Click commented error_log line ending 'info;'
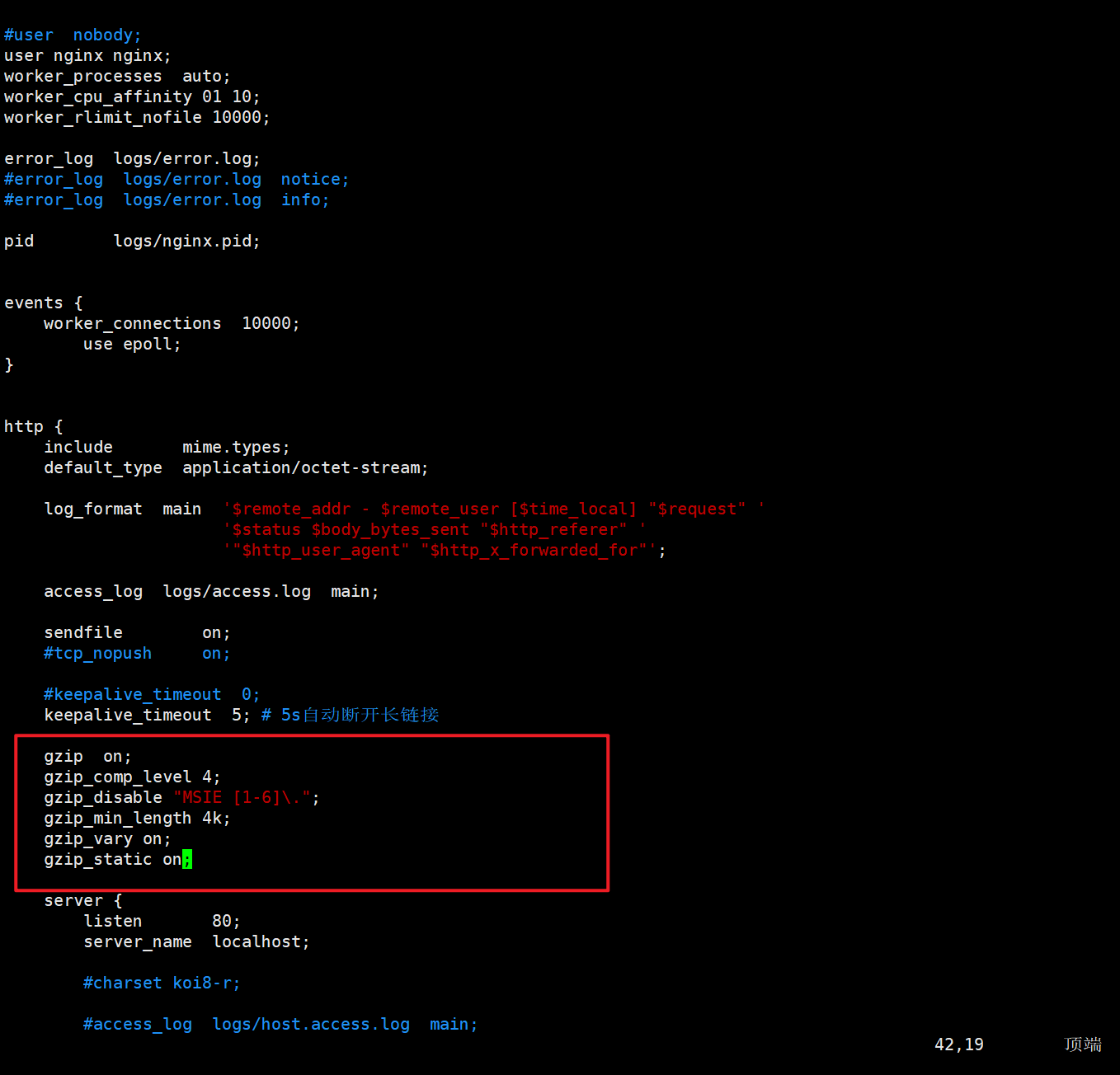1120x1075 pixels. [167, 200]
